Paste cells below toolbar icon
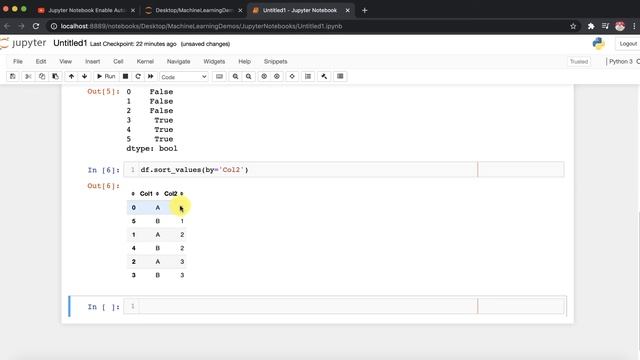640x360 pixels. [x=55, y=76]
